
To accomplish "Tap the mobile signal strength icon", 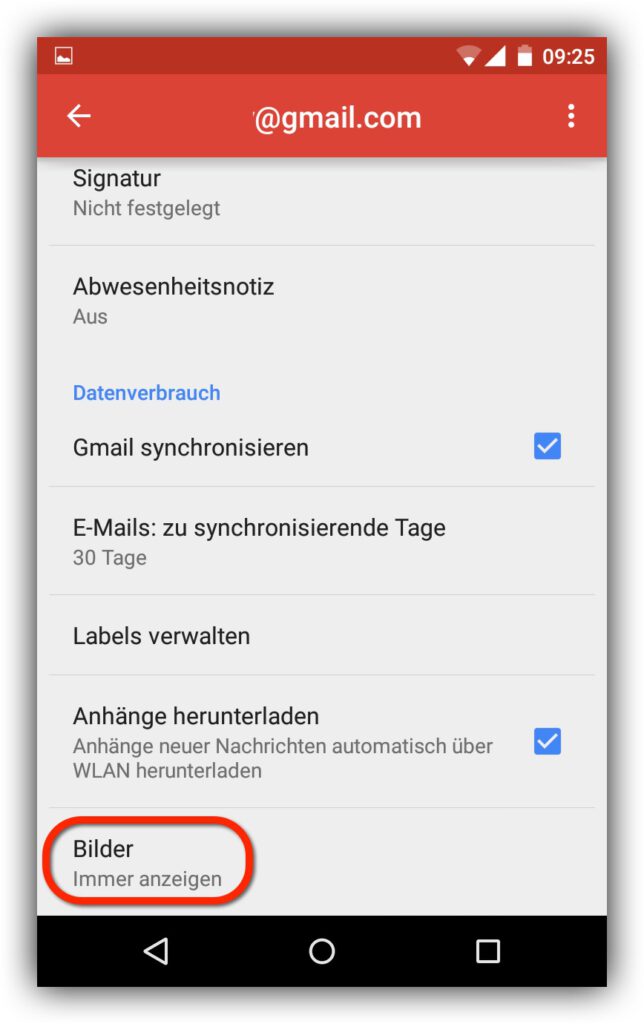I will tap(495, 56).
